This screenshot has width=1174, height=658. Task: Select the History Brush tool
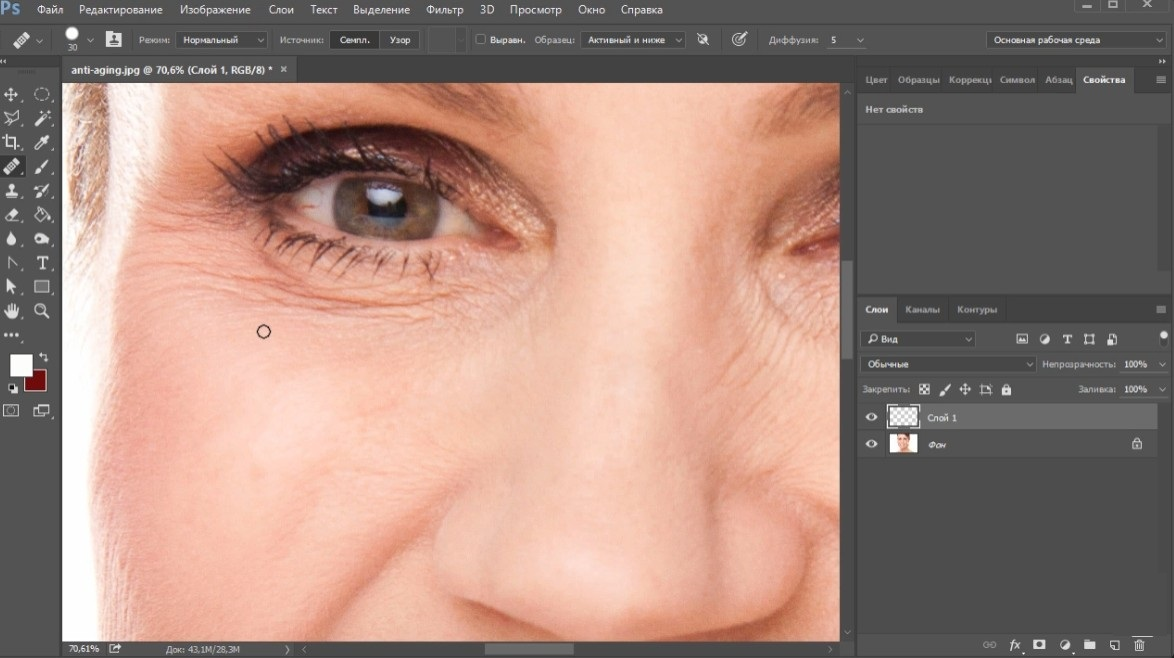click(42, 190)
